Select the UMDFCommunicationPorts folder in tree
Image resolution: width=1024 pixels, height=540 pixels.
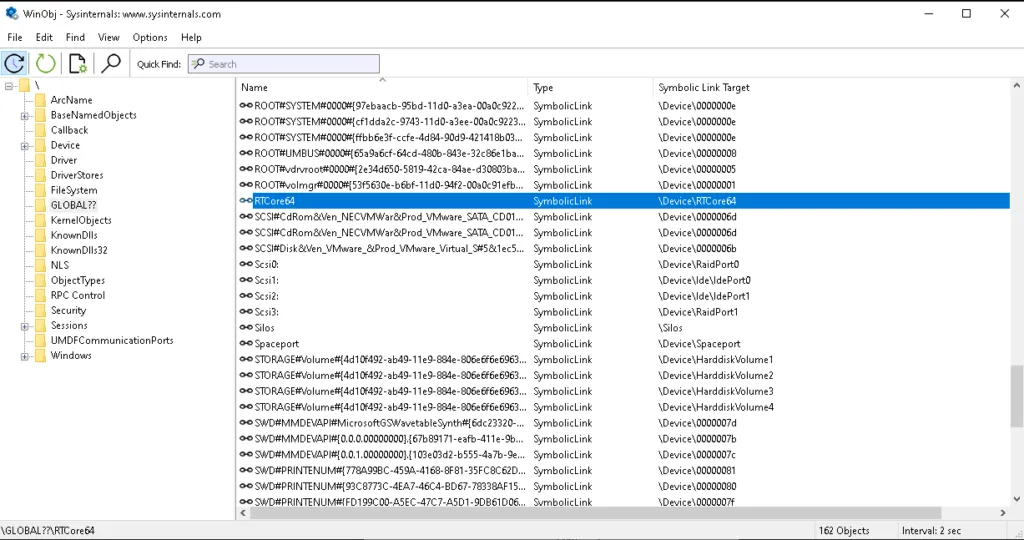112,340
